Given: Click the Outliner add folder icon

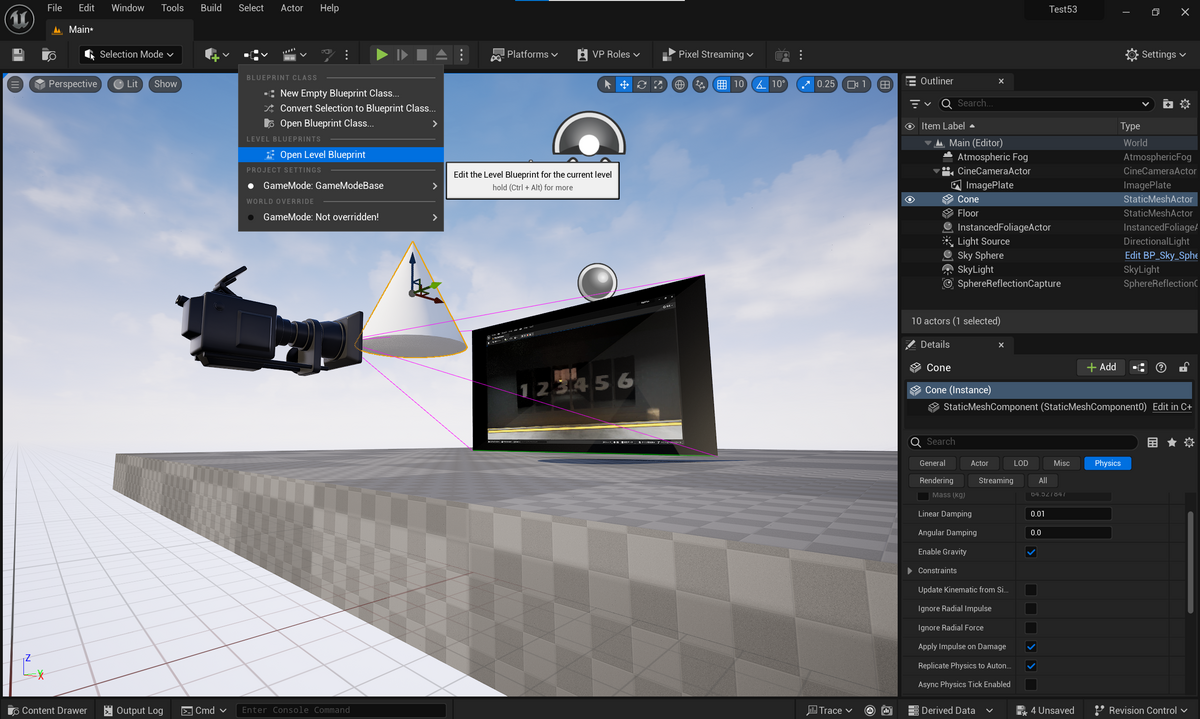Looking at the screenshot, I should click(1168, 103).
